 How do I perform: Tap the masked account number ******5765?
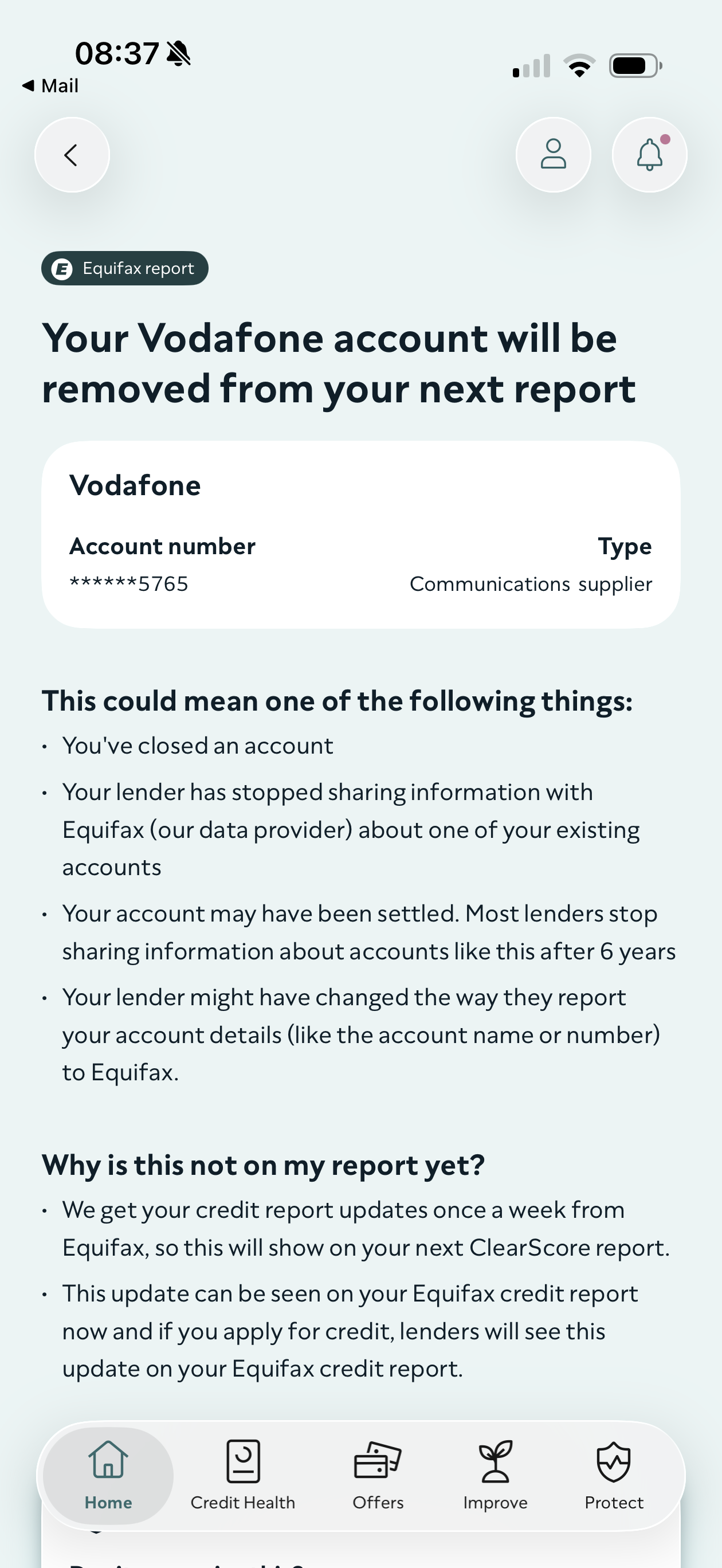pyautogui.click(x=129, y=584)
